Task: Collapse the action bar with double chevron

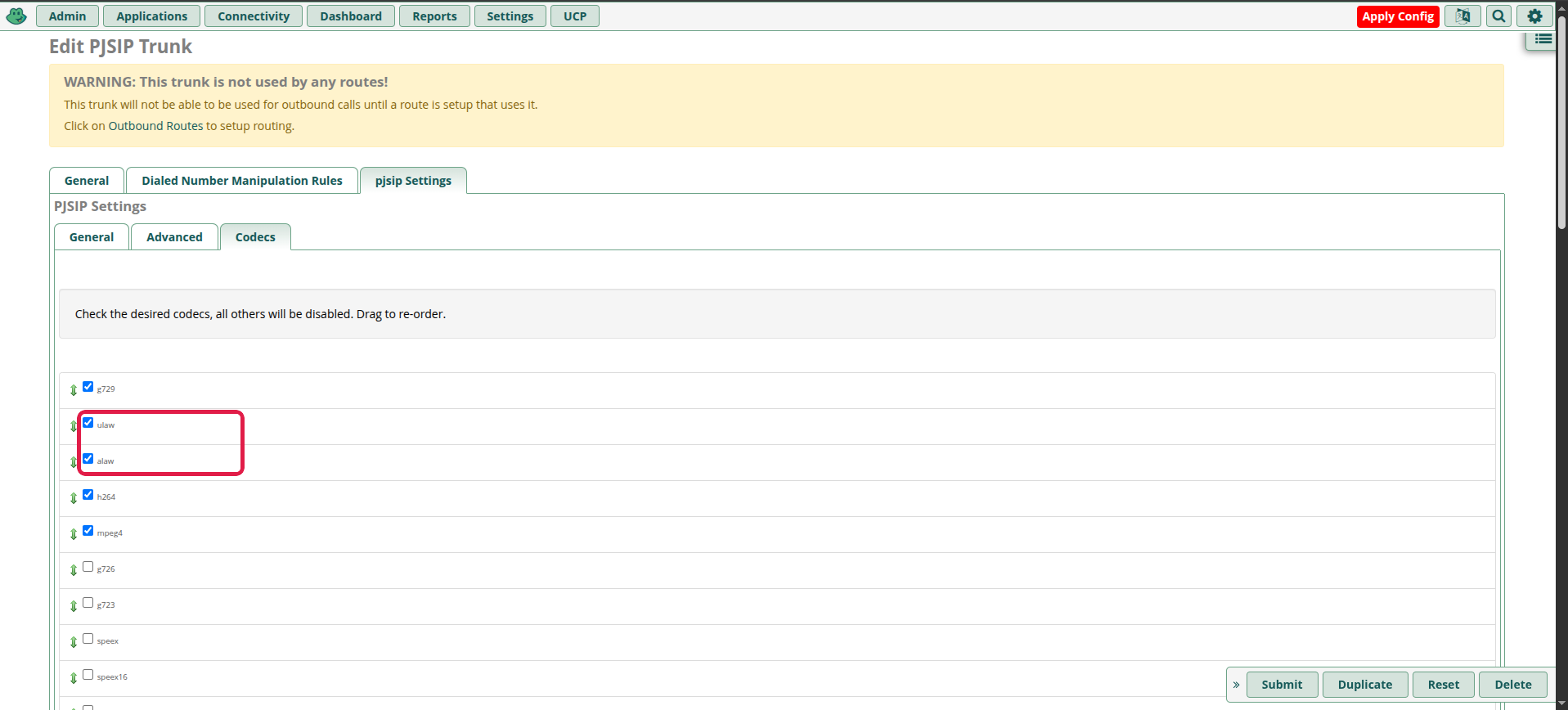Action: (x=1236, y=685)
